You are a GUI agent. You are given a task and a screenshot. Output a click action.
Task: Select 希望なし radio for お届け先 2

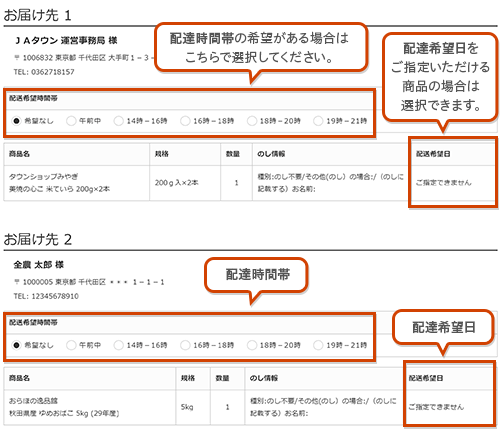(16, 345)
